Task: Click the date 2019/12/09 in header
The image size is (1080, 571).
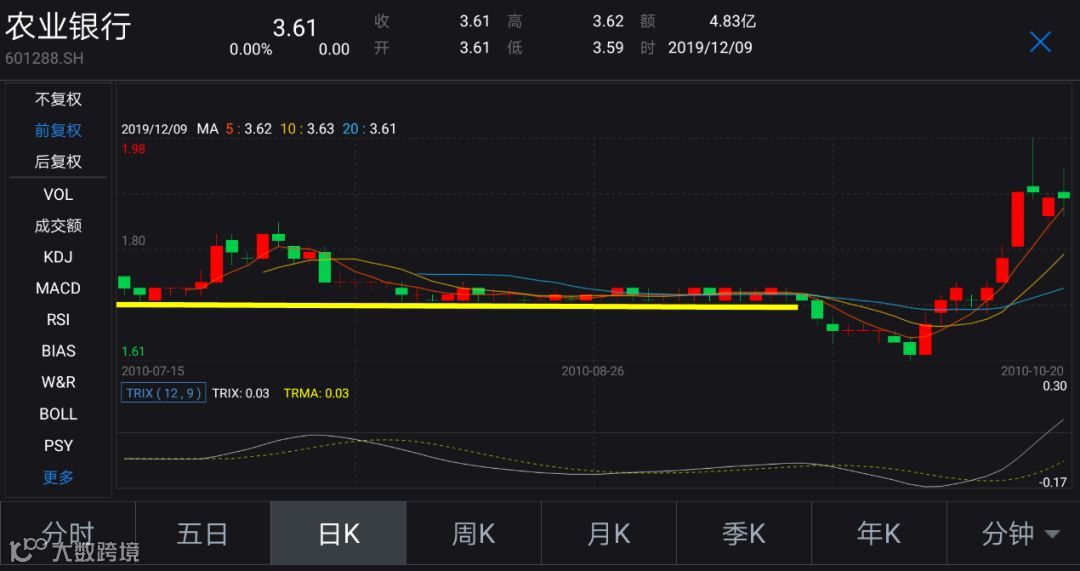Action: [x=710, y=48]
